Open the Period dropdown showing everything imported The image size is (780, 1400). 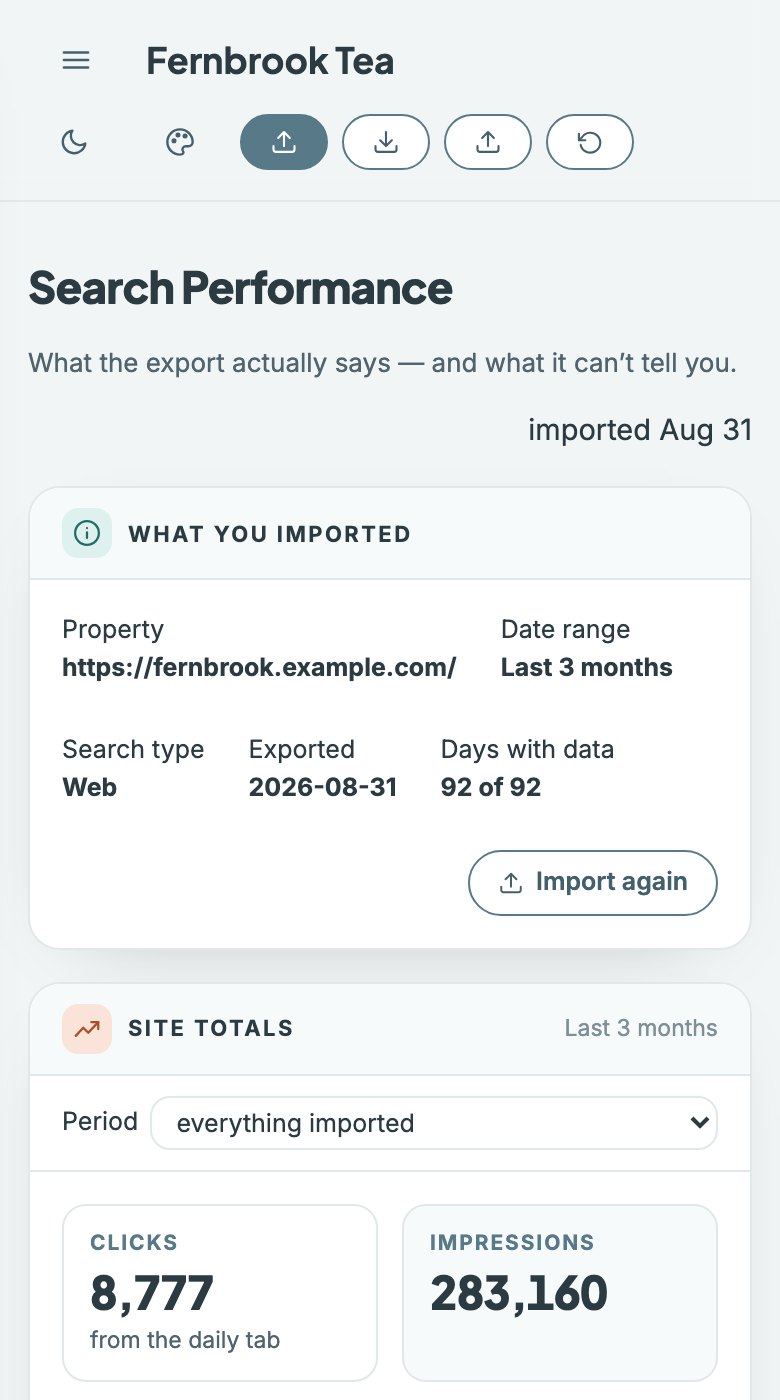pos(434,1123)
